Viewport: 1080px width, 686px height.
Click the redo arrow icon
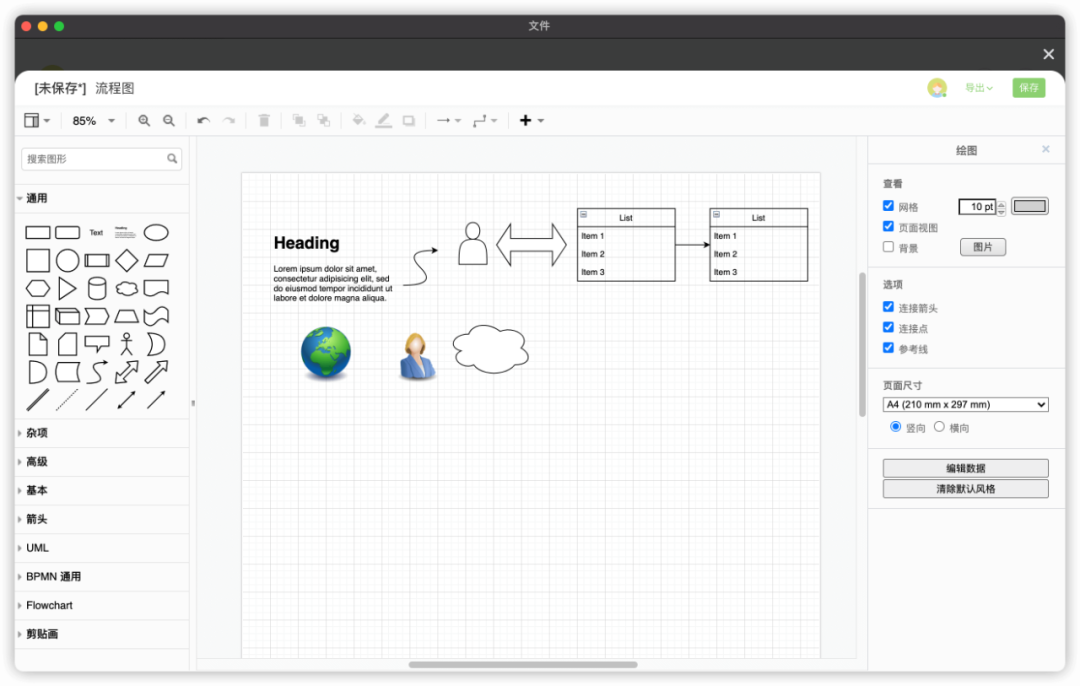(x=229, y=121)
